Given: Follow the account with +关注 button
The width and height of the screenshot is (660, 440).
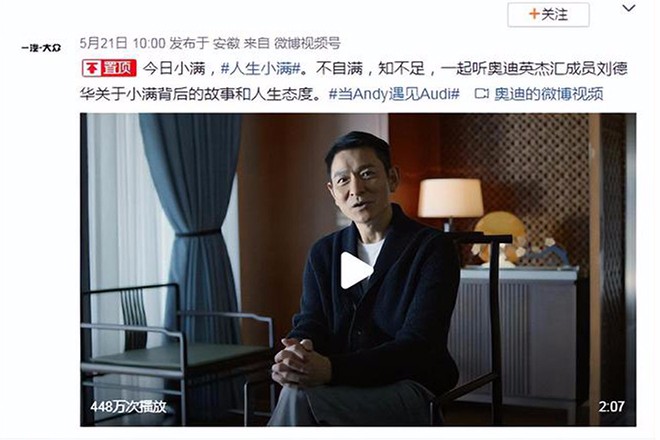Looking at the screenshot, I should [x=548, y=15].
